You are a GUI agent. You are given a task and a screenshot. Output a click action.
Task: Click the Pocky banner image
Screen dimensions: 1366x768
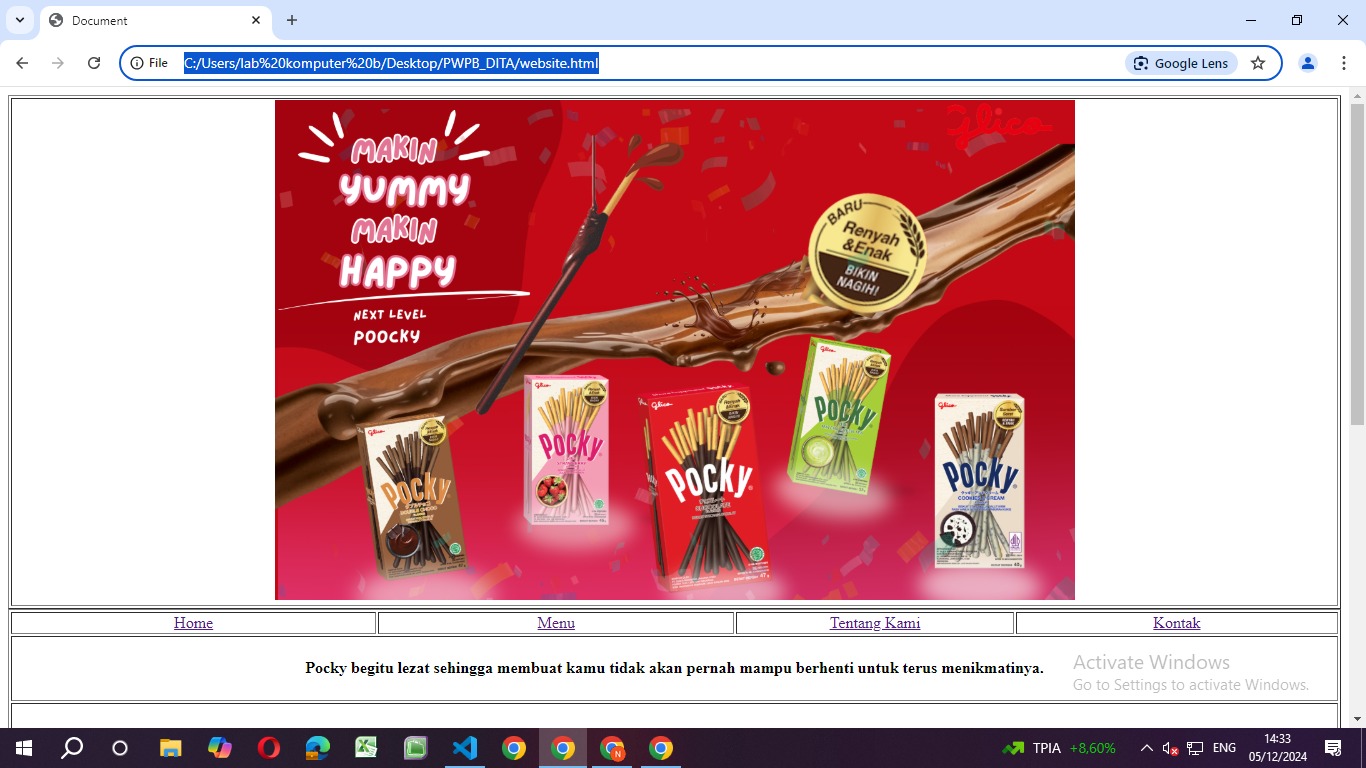tap(675, 350)
